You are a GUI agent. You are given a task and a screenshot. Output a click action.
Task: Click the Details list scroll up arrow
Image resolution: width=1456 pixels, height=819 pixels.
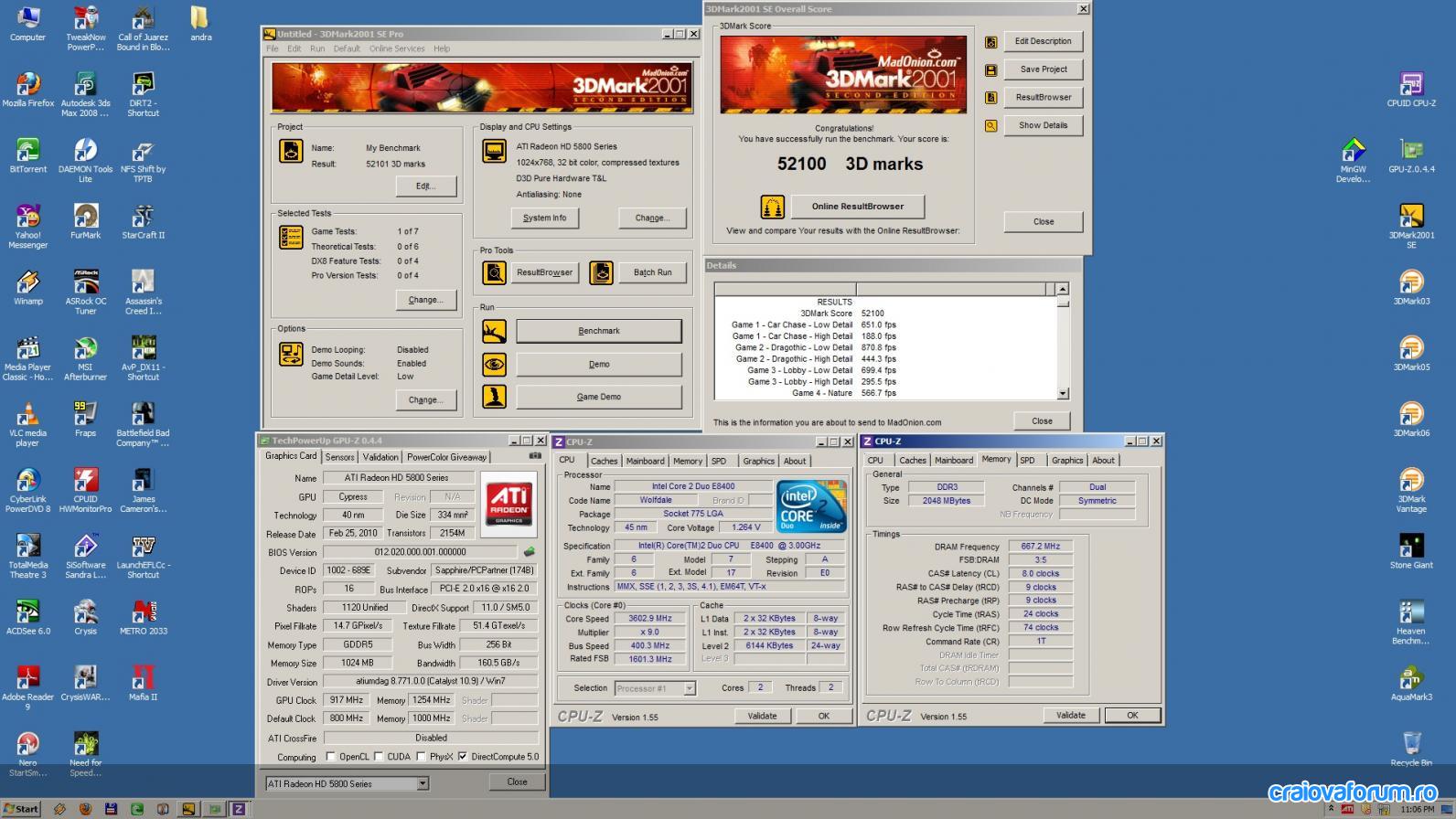(x=1063, y=289)
